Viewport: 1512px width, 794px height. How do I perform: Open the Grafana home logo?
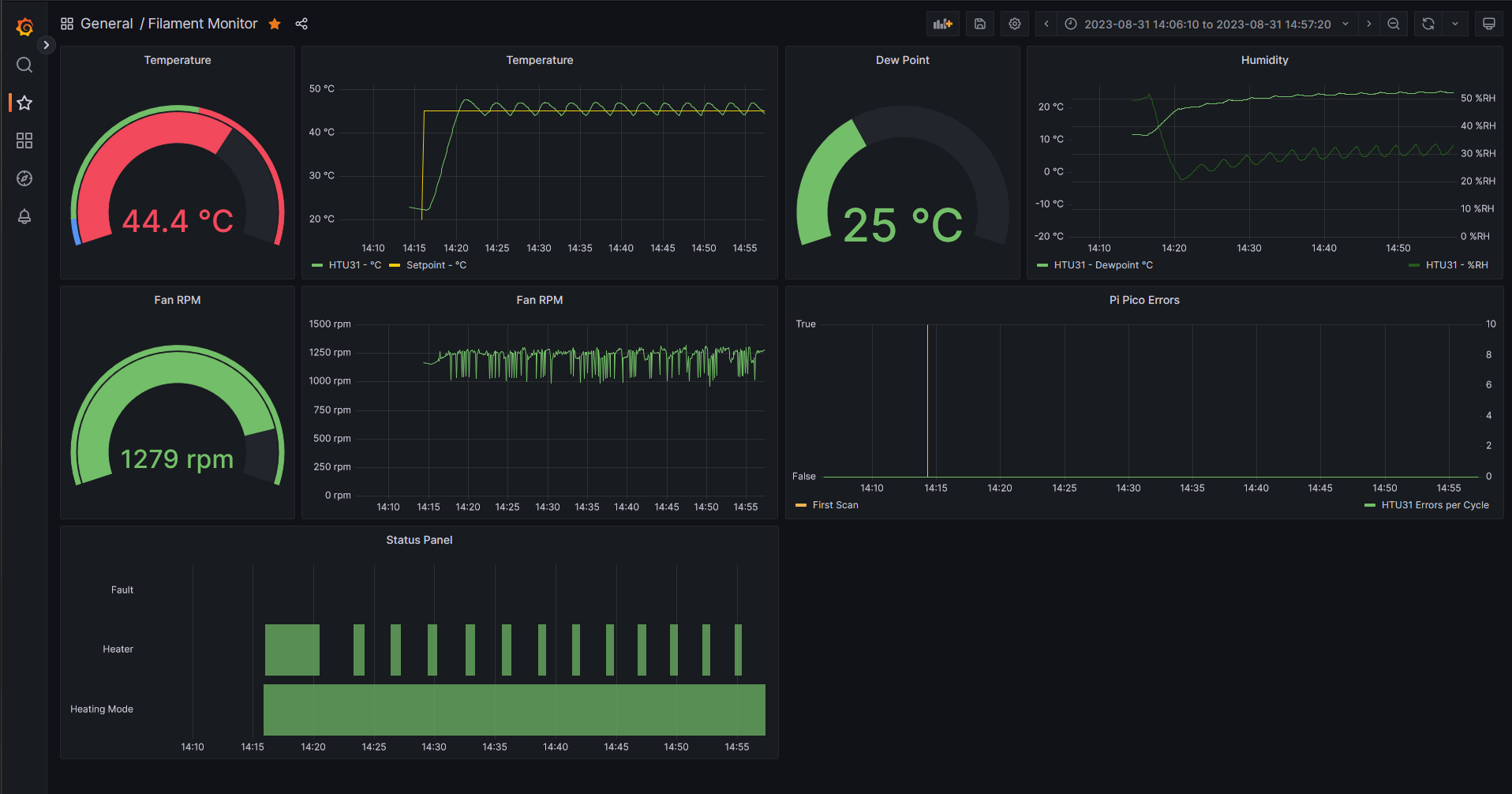coord(24,27)
